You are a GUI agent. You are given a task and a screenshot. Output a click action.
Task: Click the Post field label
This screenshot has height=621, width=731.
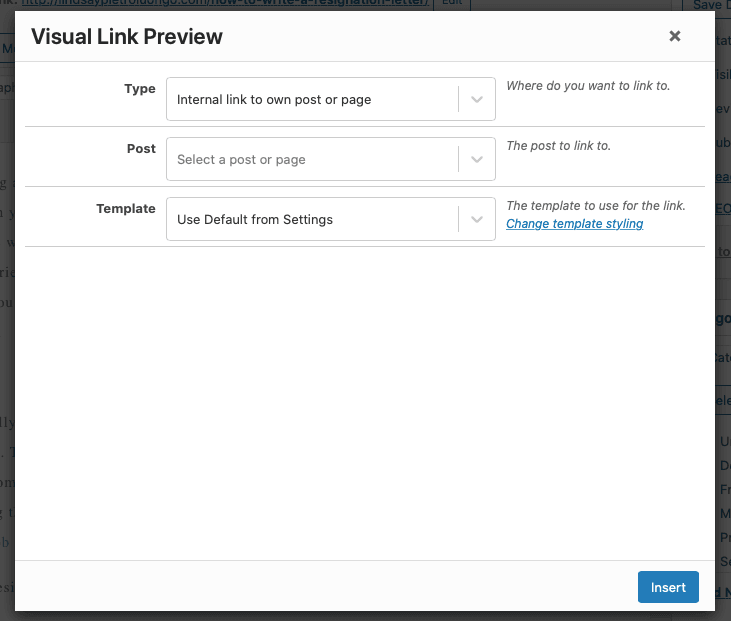tap(141, 149)
